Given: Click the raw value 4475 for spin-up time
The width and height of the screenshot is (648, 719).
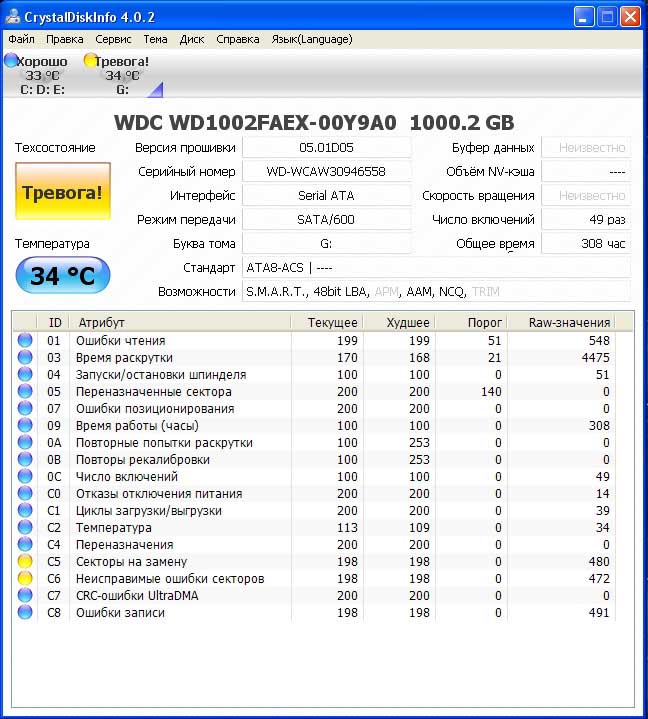Looking at the screenshot, I should coord(595,357).
